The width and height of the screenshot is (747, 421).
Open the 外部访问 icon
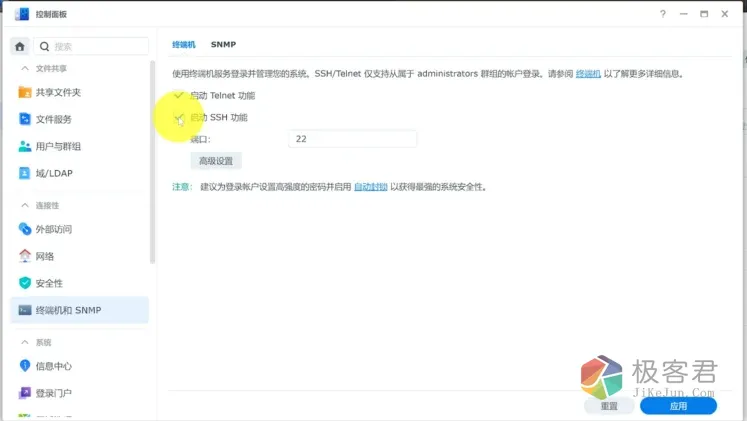pos(25,229)
